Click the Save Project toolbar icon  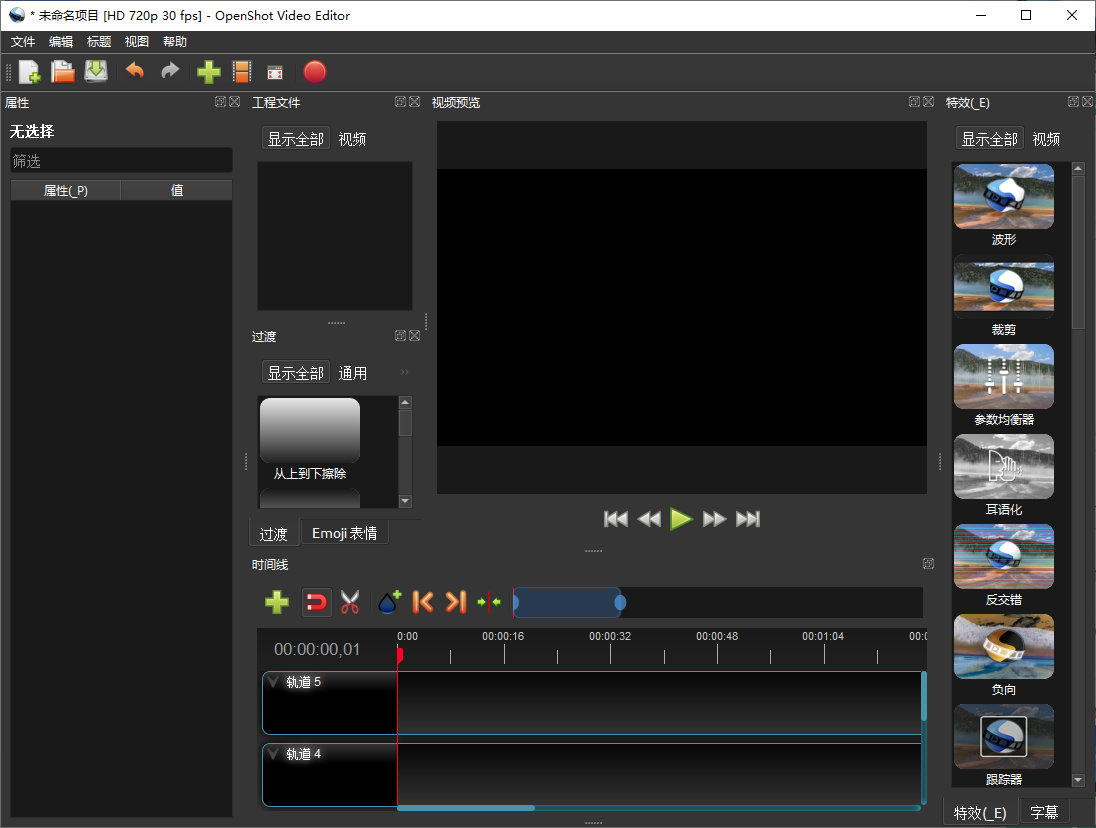(96, 72)
